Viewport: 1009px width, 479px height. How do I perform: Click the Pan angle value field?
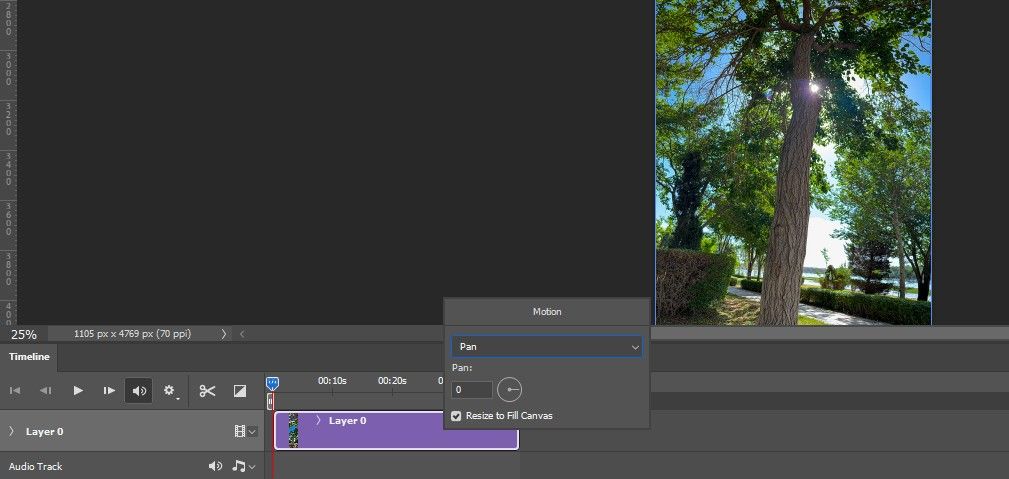click(x=472, y=390)
